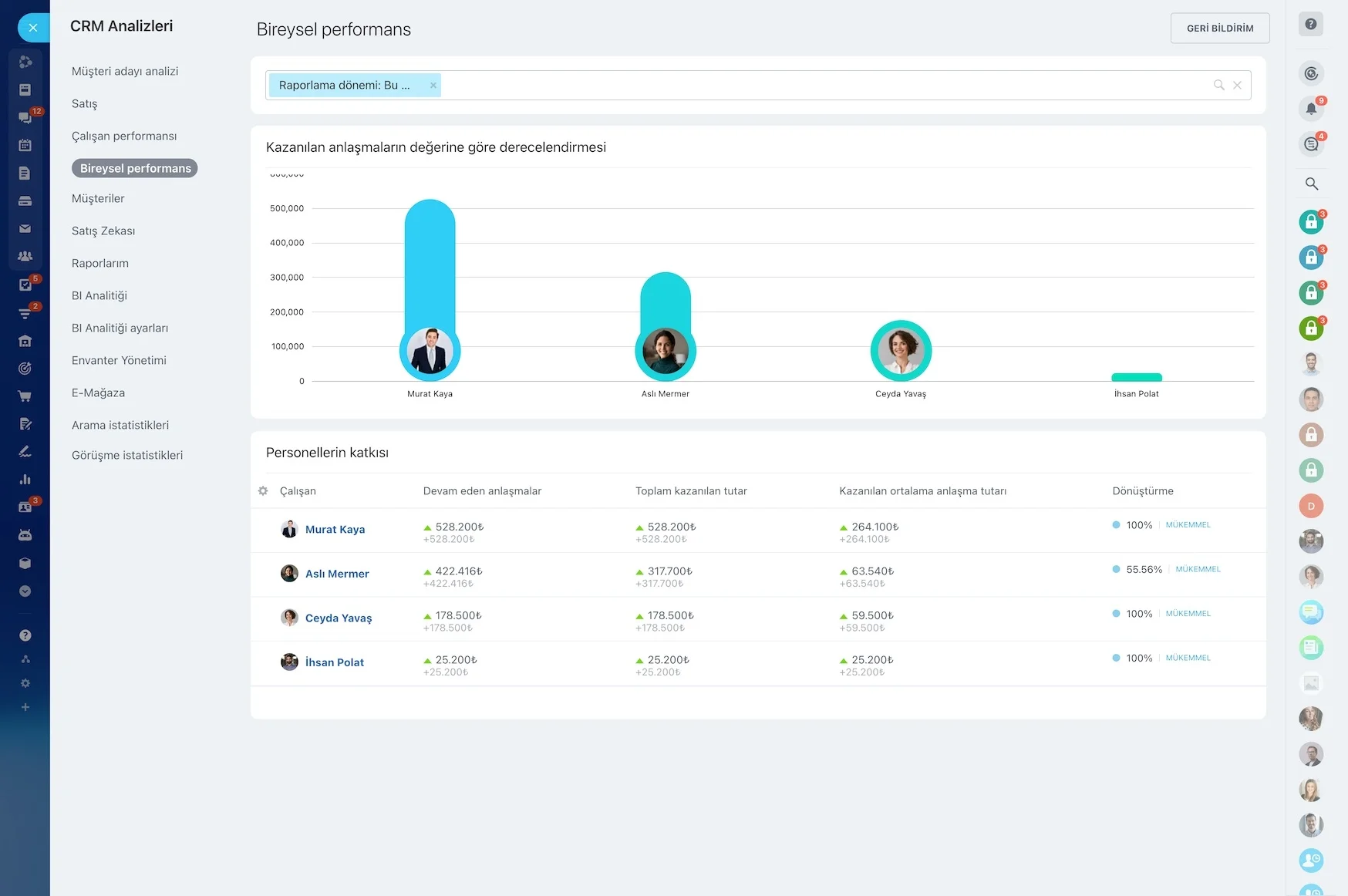Click Aslı Mermer's avatar in chart

click(666, 351)
